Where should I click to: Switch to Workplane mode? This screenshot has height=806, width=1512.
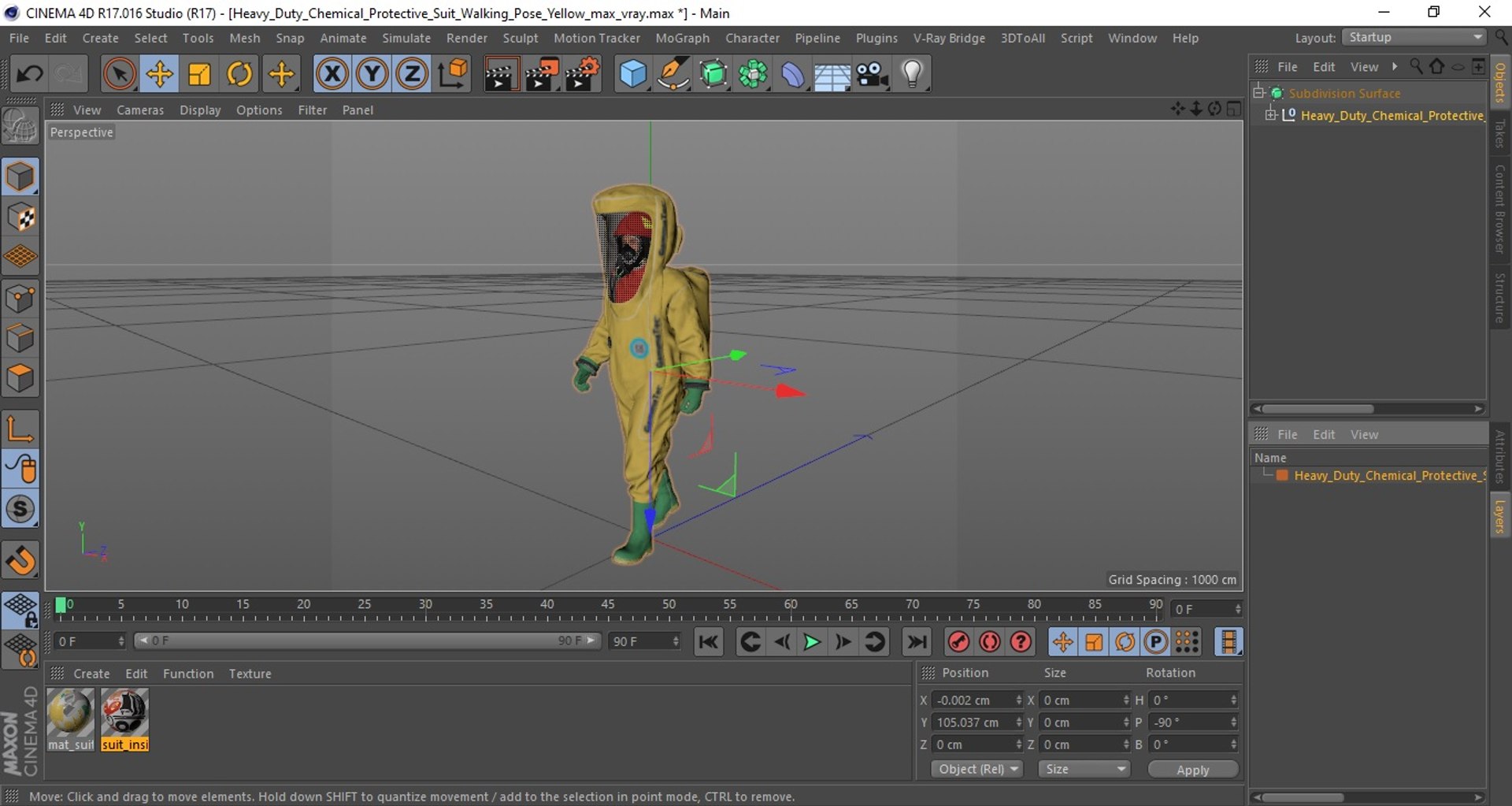[x=20, y=257]
